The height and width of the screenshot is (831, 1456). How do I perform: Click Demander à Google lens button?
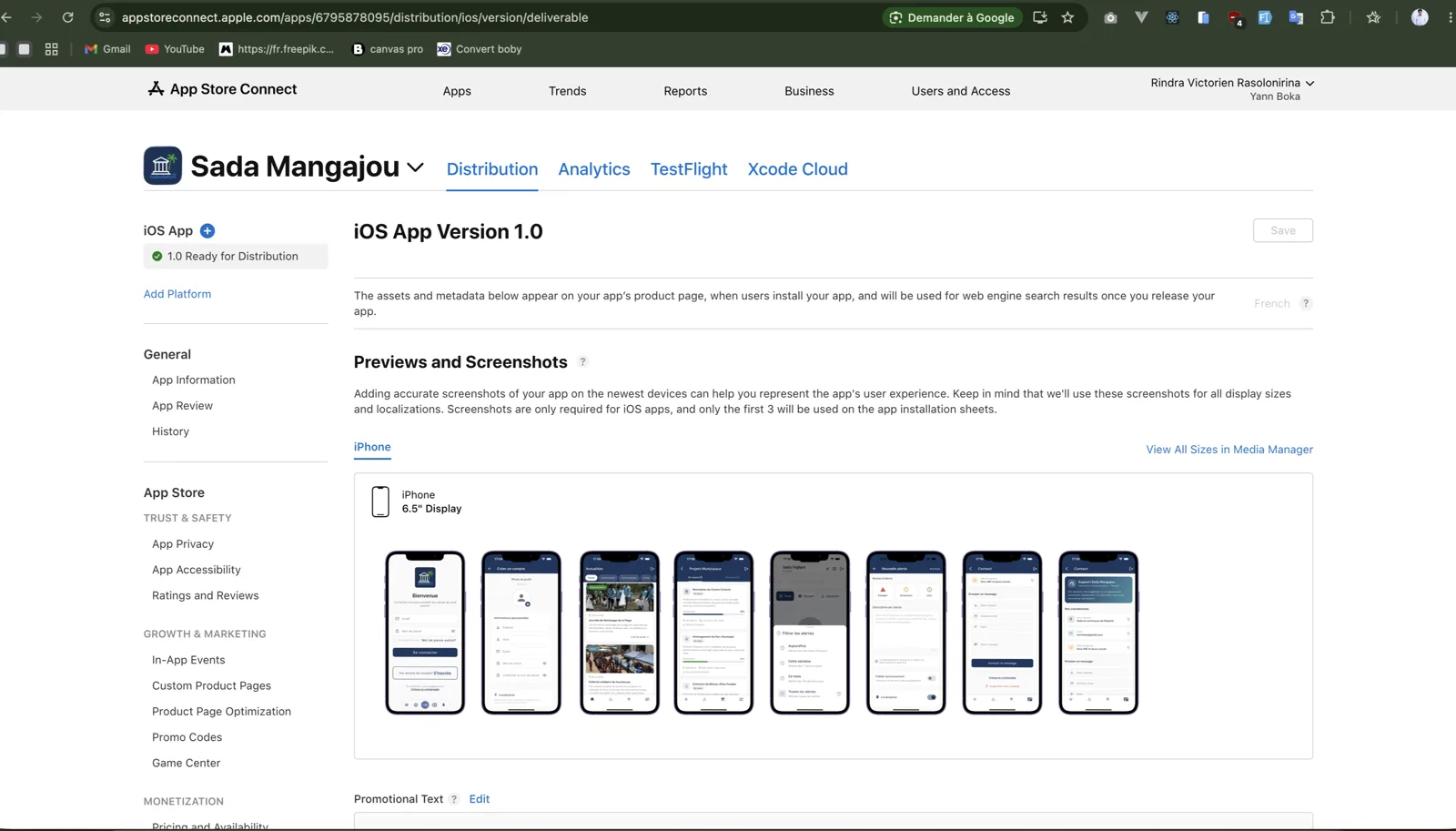point(952,17)
